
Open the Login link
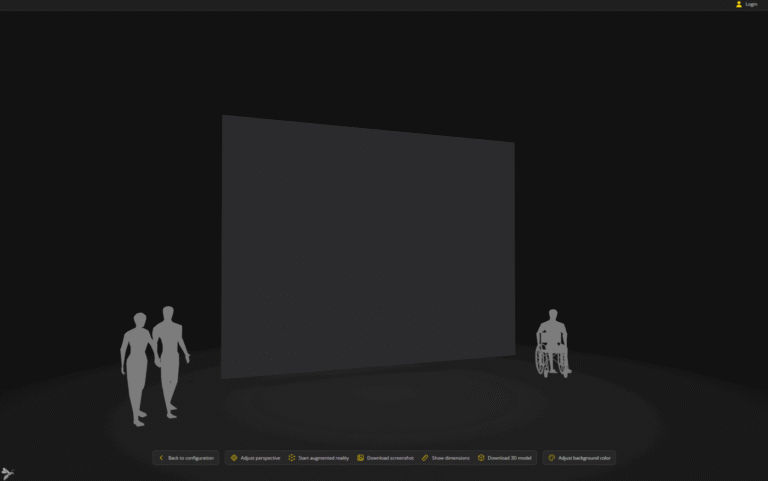click(746, 4)
